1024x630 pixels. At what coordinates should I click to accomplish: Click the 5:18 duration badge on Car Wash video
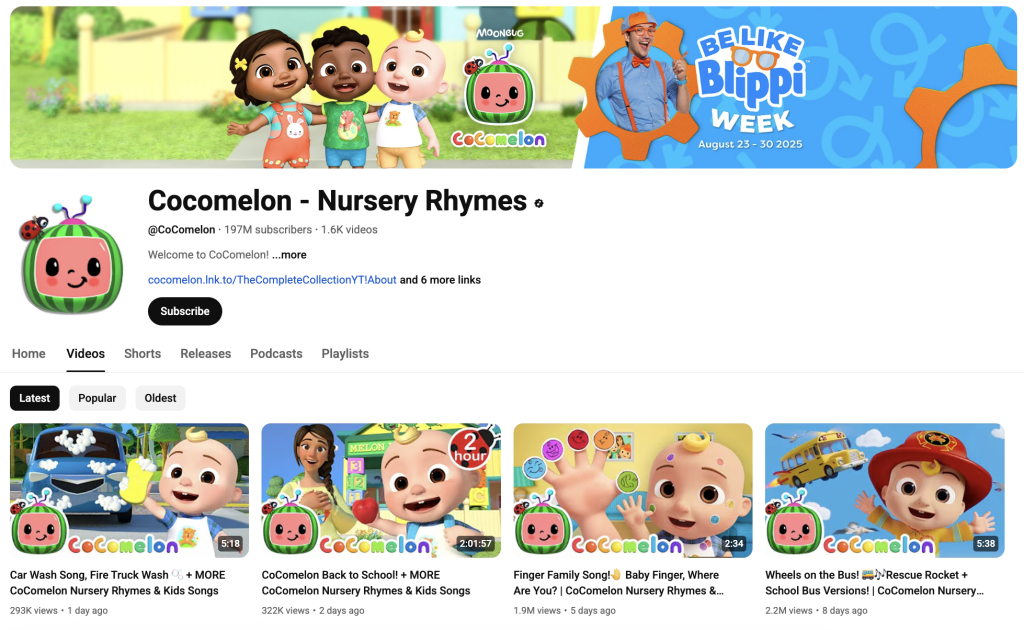click(231, 543)
